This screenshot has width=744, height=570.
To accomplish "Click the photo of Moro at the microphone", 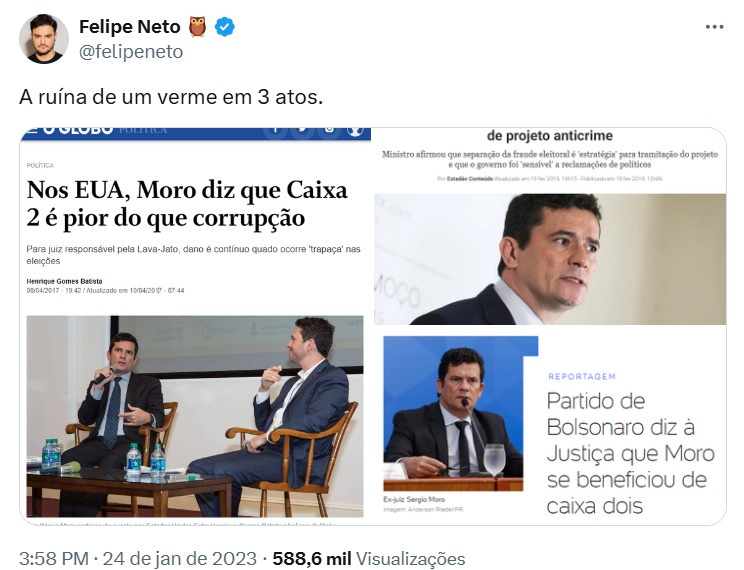I will pos(453,413).
